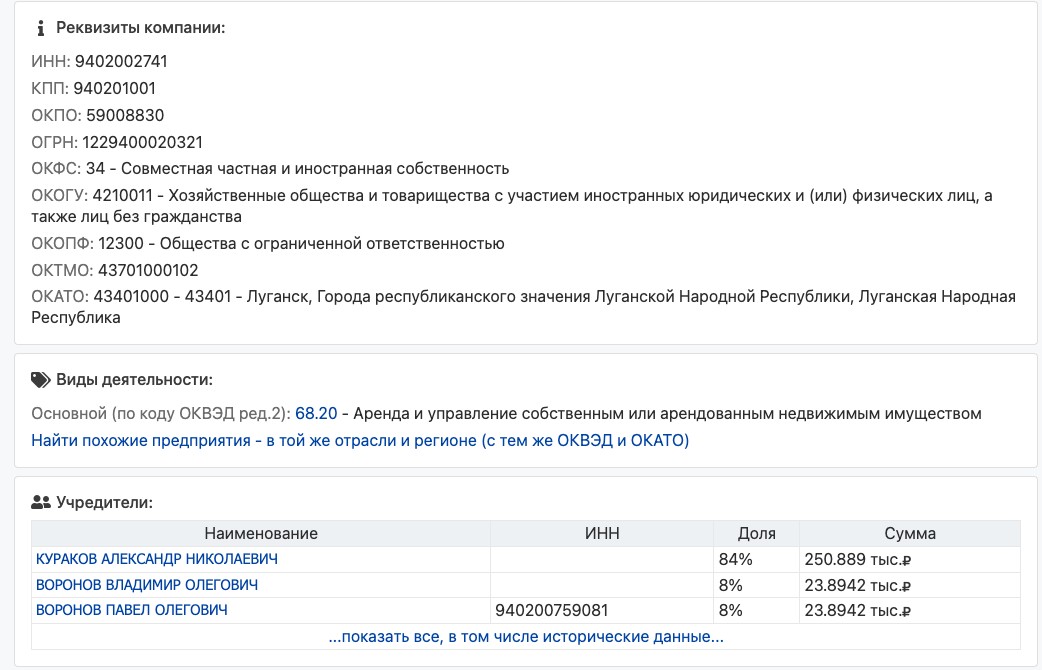The height and width of the screenshot is (670, 1042).
Task: Click the ОГРН value 1229400020321
Action: 142,142
